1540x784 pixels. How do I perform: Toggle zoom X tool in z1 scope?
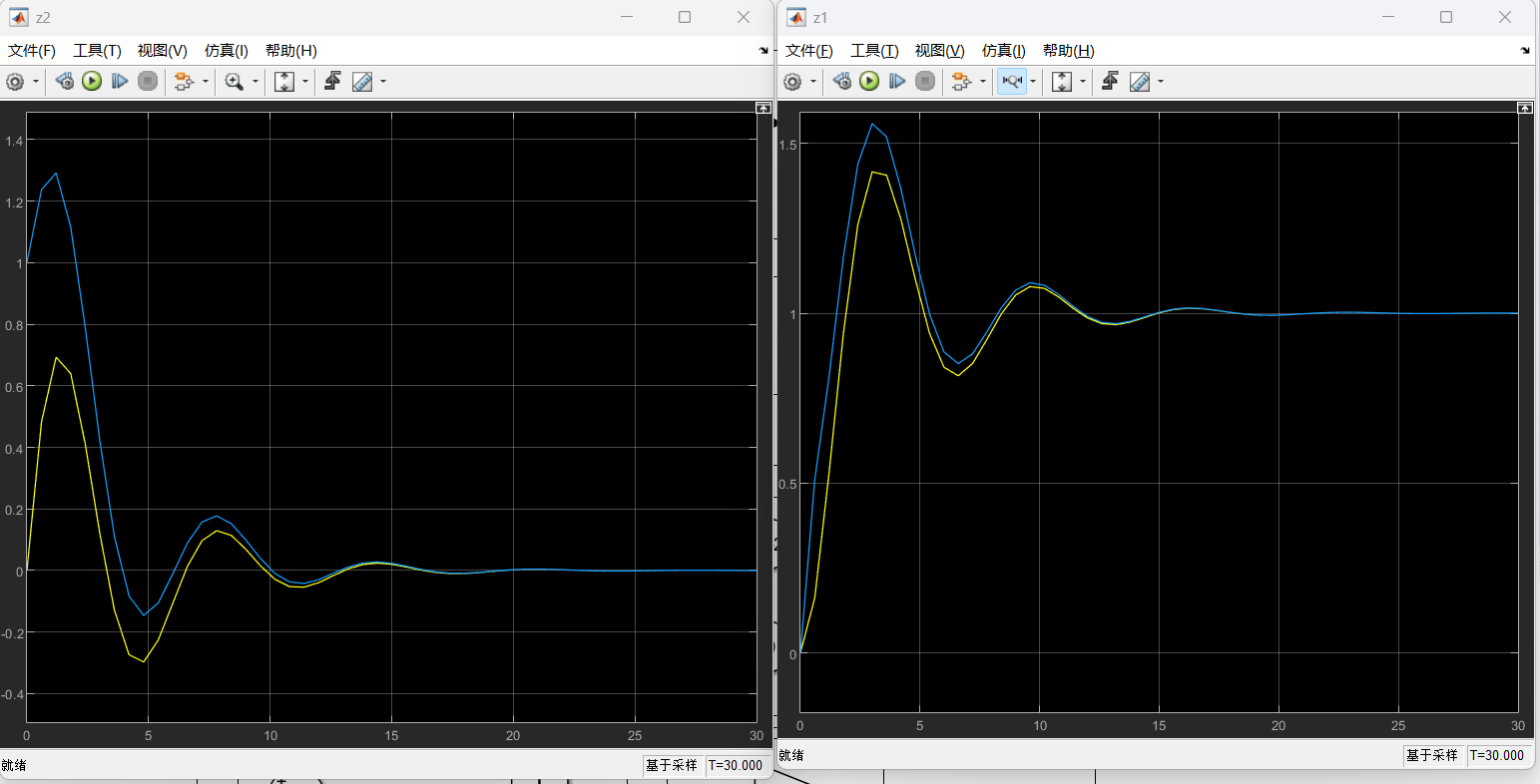click(x=1012, y=82)
